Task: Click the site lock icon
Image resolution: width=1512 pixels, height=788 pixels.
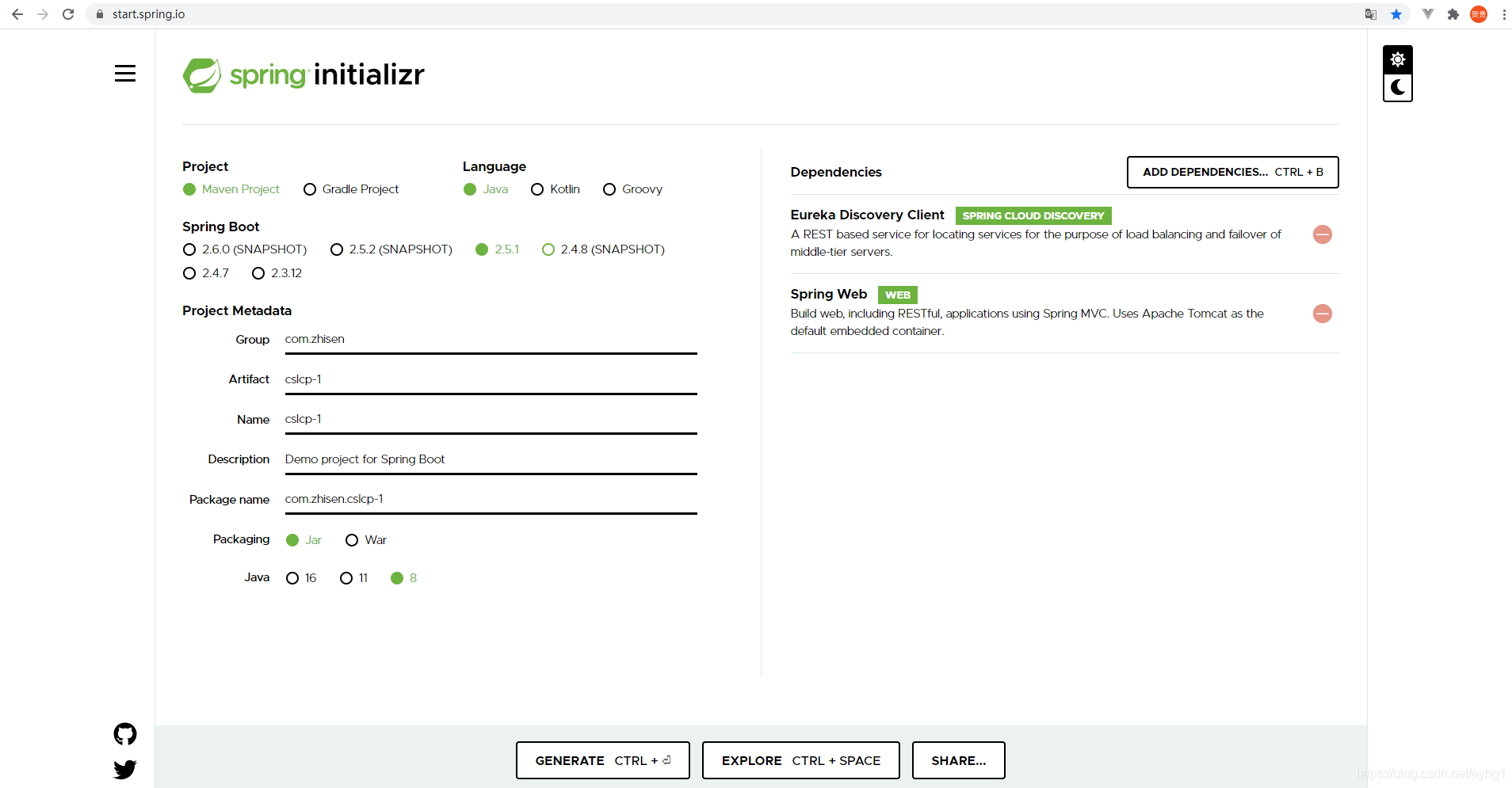Action: point(100,14)
